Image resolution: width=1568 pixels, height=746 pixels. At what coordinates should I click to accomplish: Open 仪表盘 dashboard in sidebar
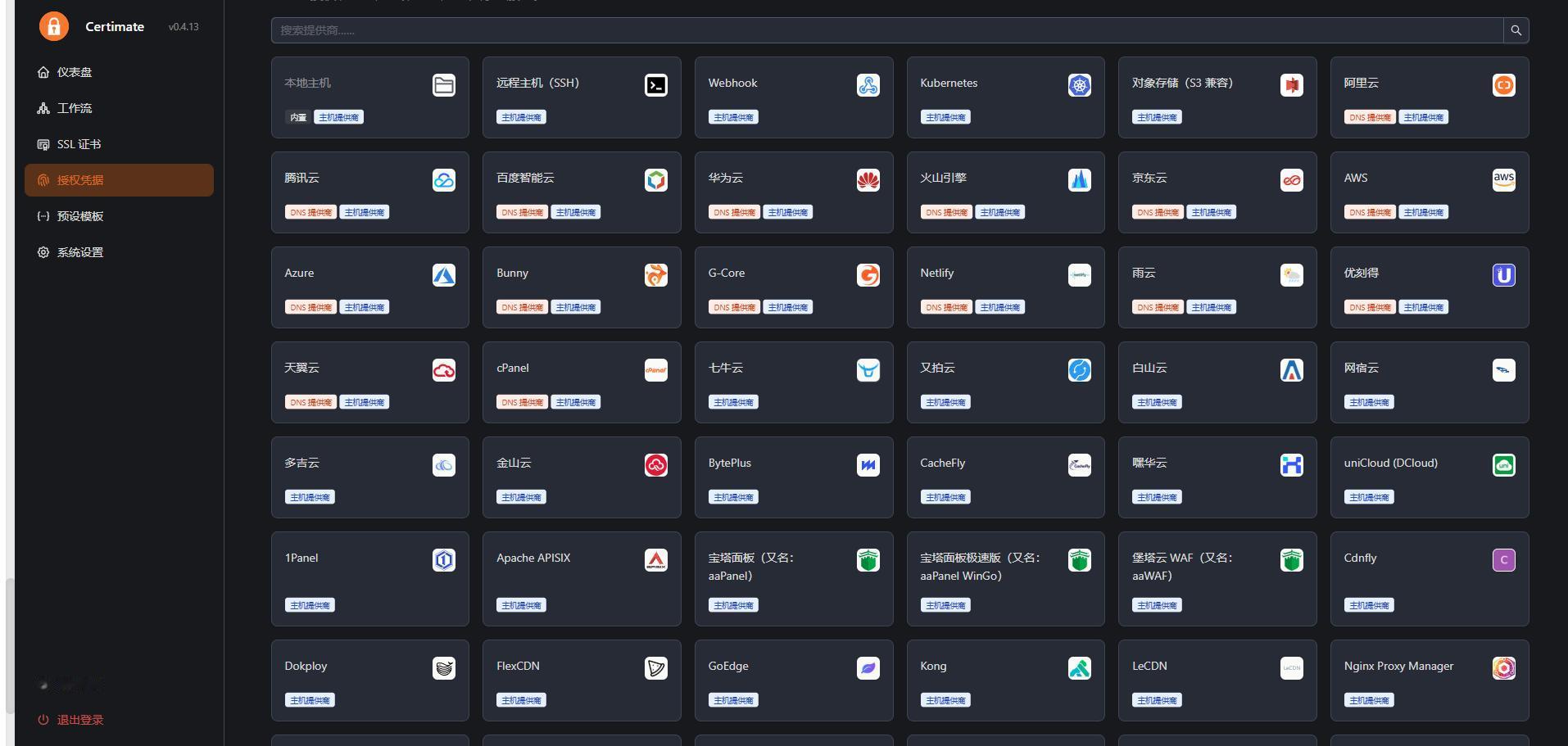pos(119,72)
